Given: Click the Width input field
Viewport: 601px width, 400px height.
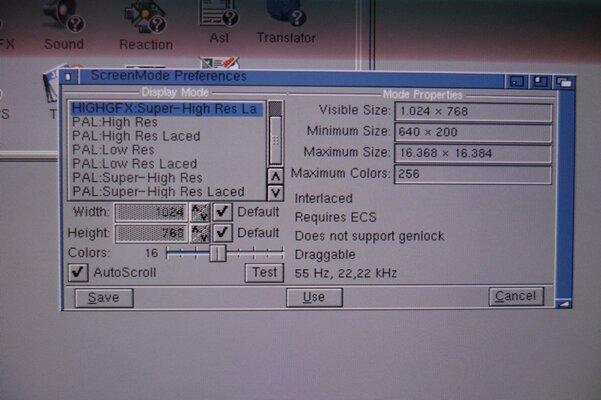Looking at the screenshot, I should (x=151, y=212).
